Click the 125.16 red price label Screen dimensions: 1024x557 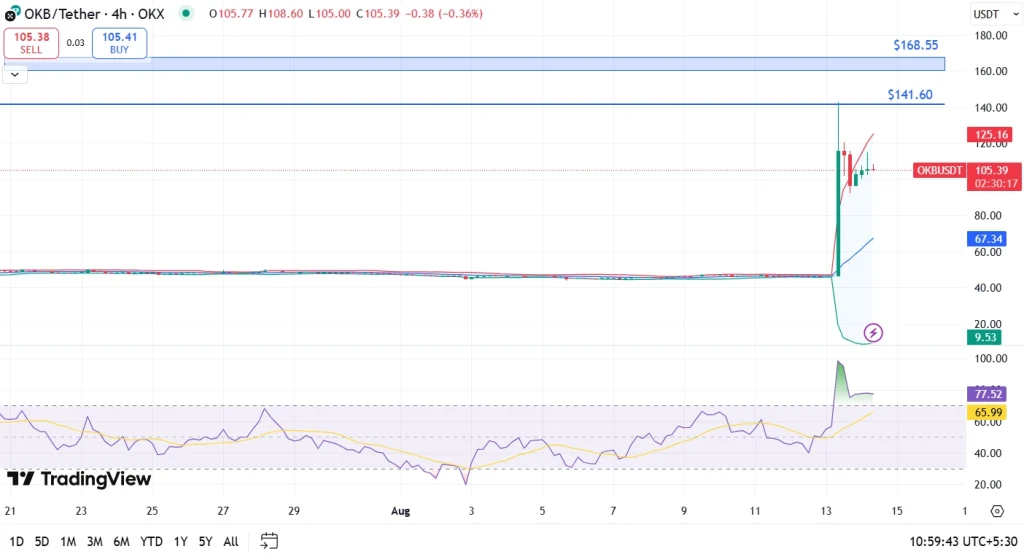(x=990, y=135)
